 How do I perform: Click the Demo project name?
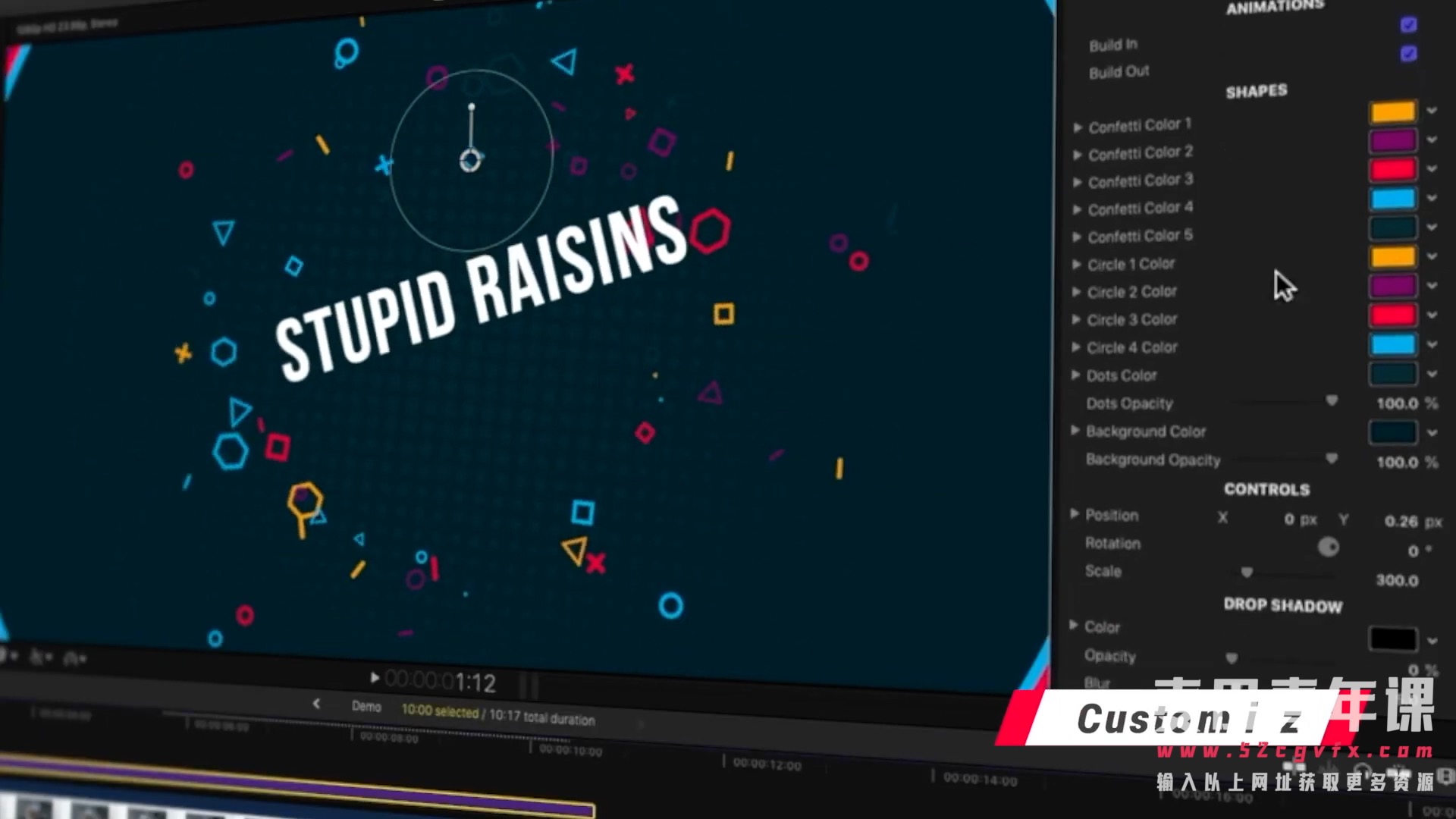tap(366, 706)
